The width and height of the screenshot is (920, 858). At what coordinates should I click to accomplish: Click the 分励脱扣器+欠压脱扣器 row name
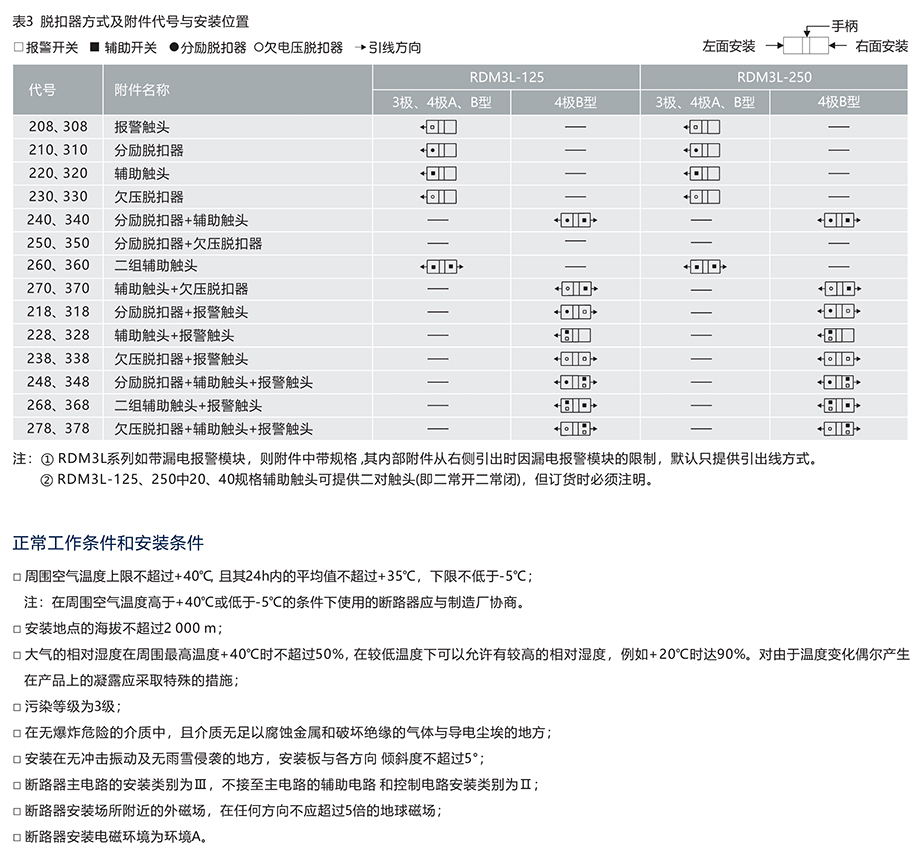click(188, 243)
